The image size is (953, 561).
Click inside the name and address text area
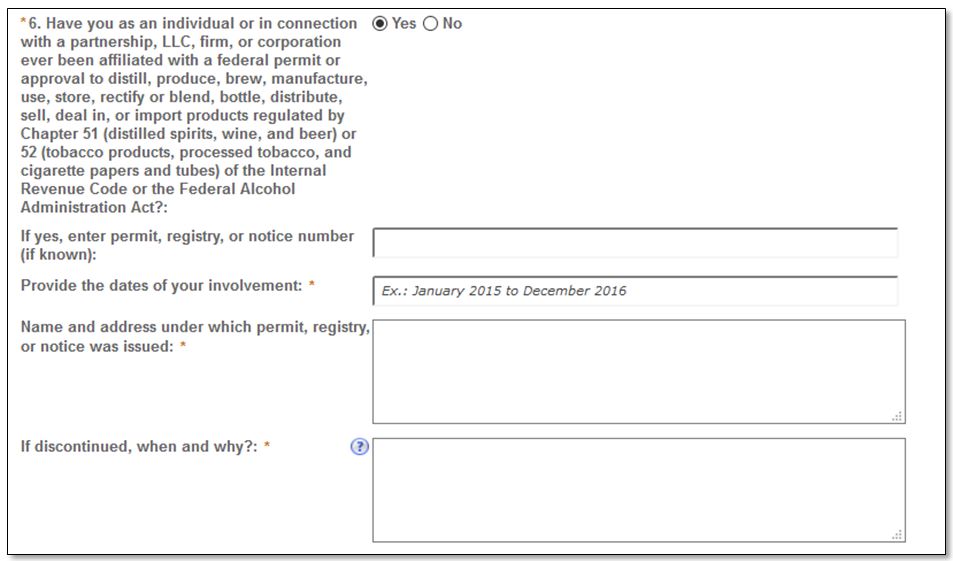tap(638, 371)
